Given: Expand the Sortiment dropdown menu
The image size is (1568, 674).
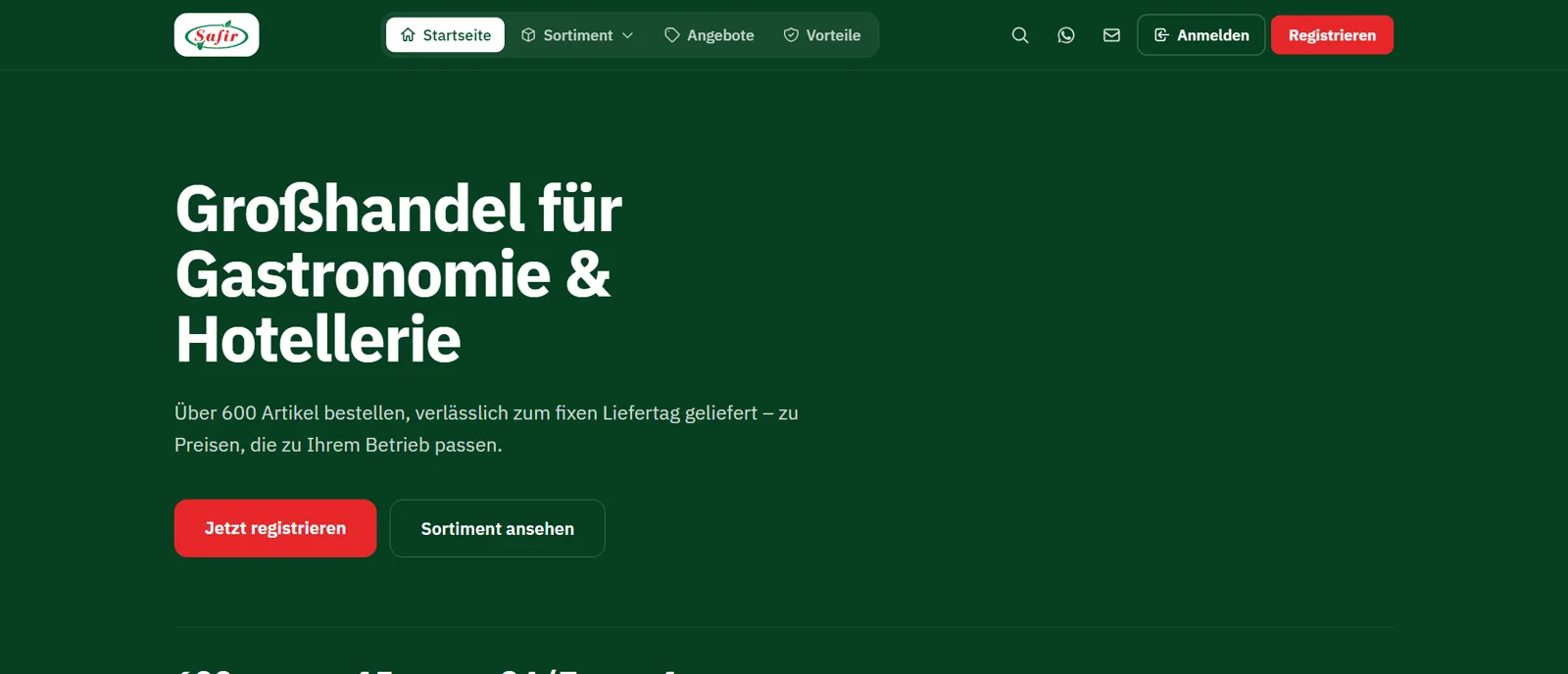Looking at the screenshot, I should pos(577,35).
